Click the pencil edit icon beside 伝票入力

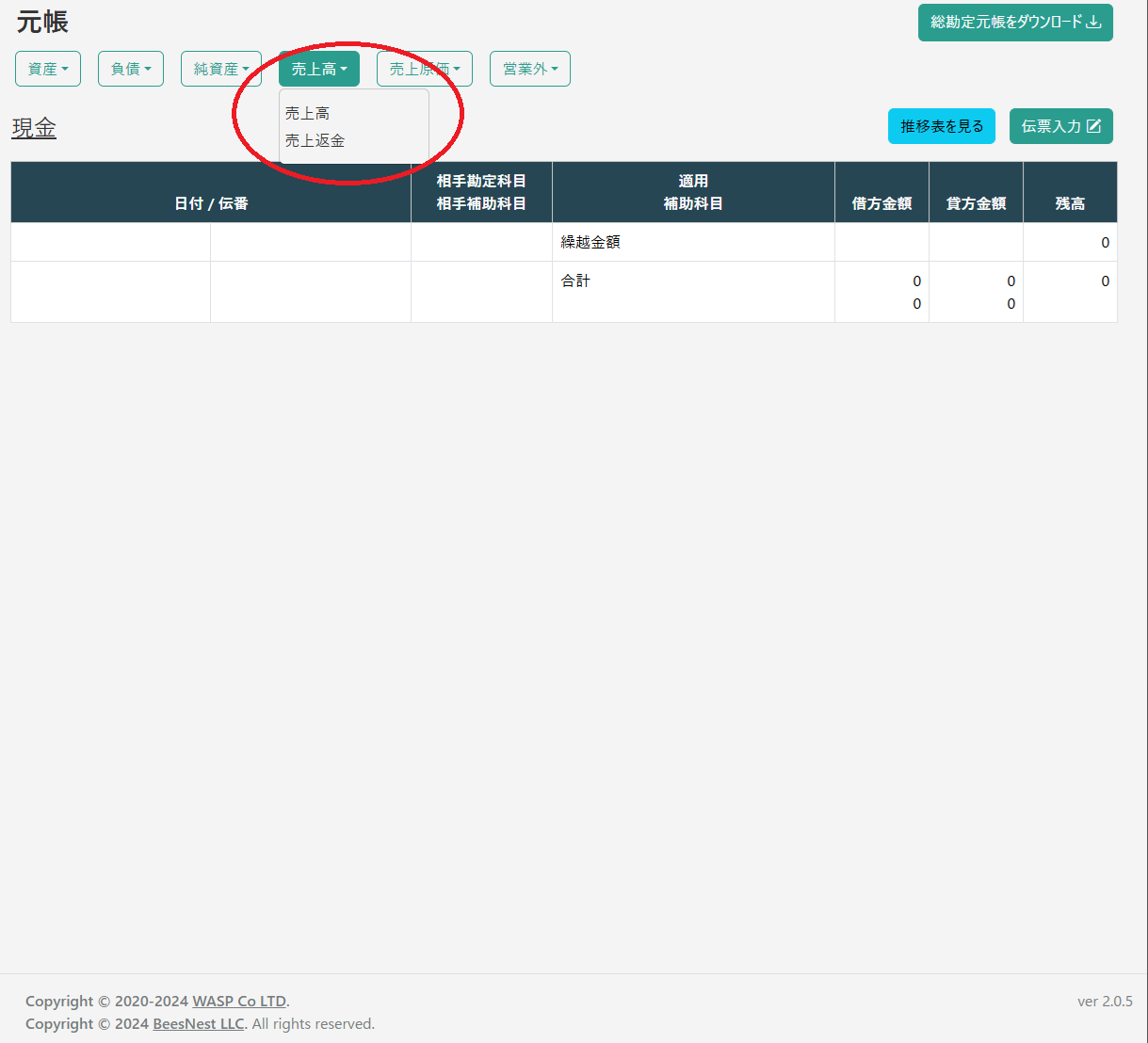click(x=1093, y=126)
